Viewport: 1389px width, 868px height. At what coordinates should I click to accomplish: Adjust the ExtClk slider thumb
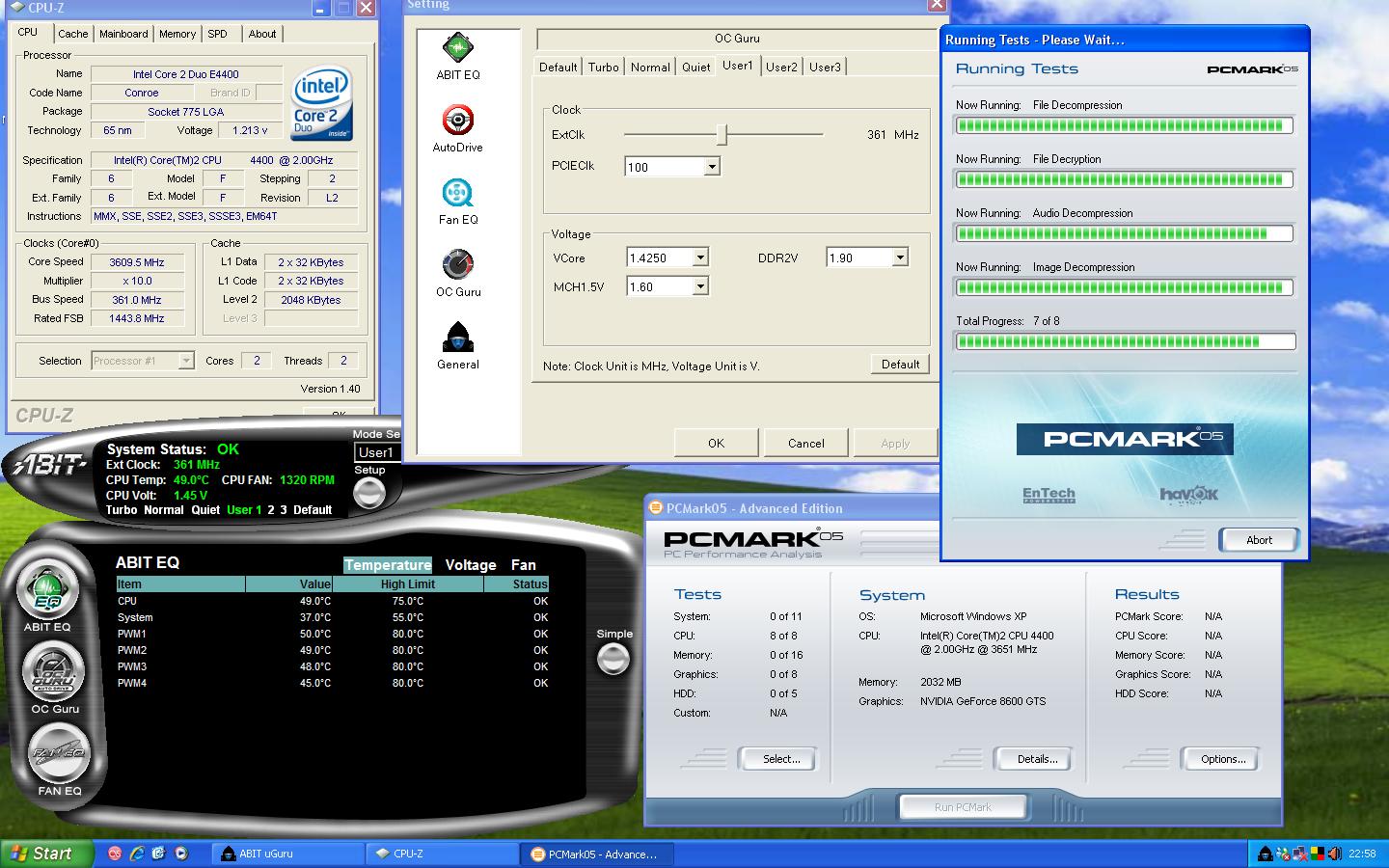722,134
